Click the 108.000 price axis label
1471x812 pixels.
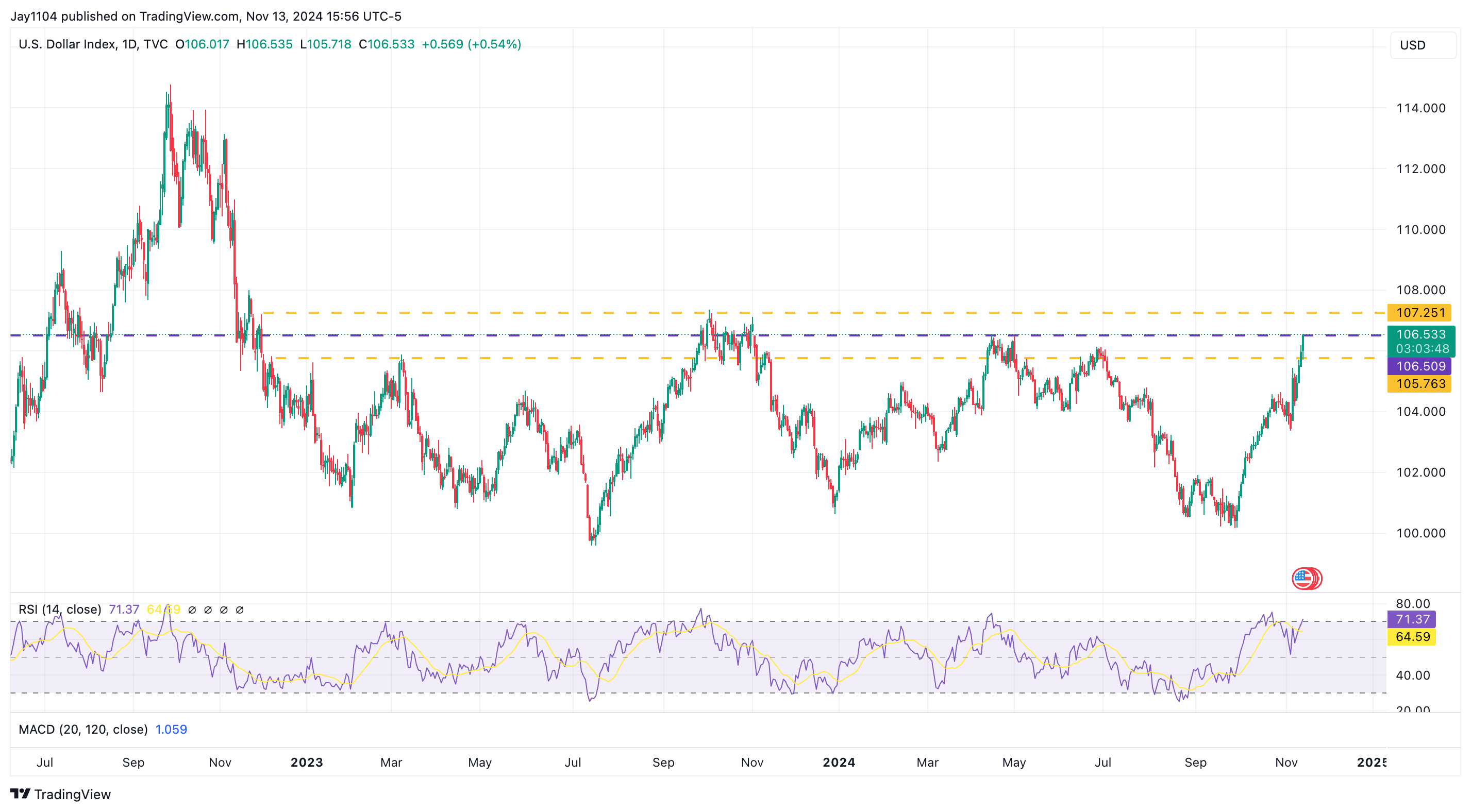[x=1421, y=290]
